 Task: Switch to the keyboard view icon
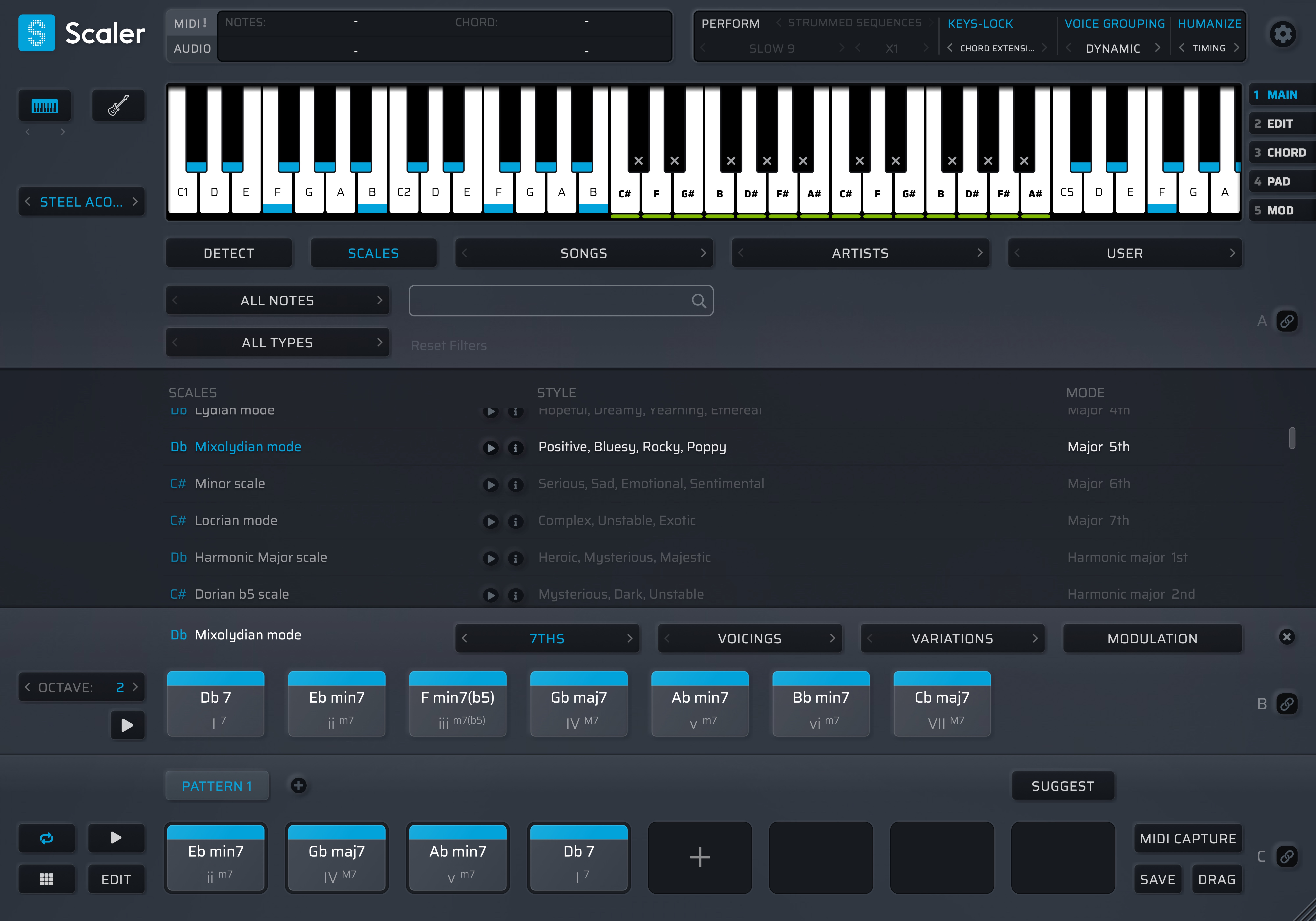tap(45, 105)
